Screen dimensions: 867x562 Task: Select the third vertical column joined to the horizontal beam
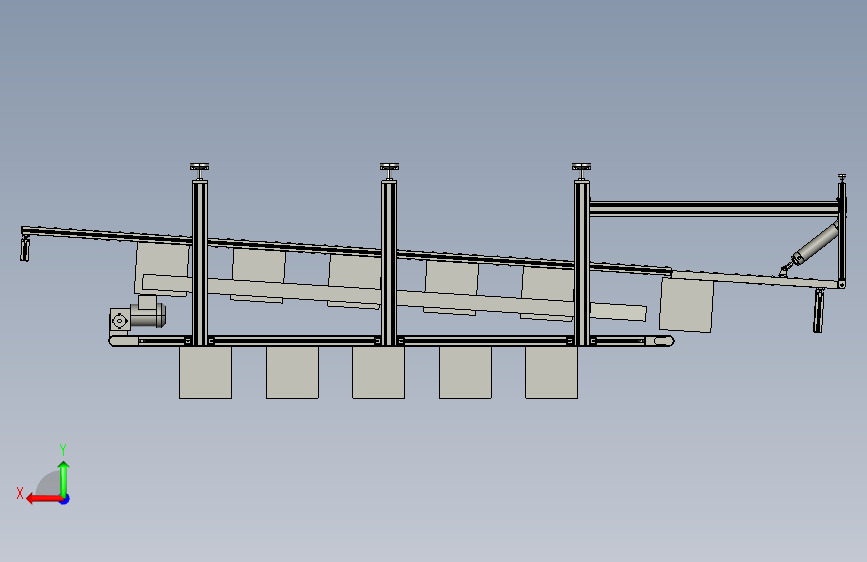point(582,263)
